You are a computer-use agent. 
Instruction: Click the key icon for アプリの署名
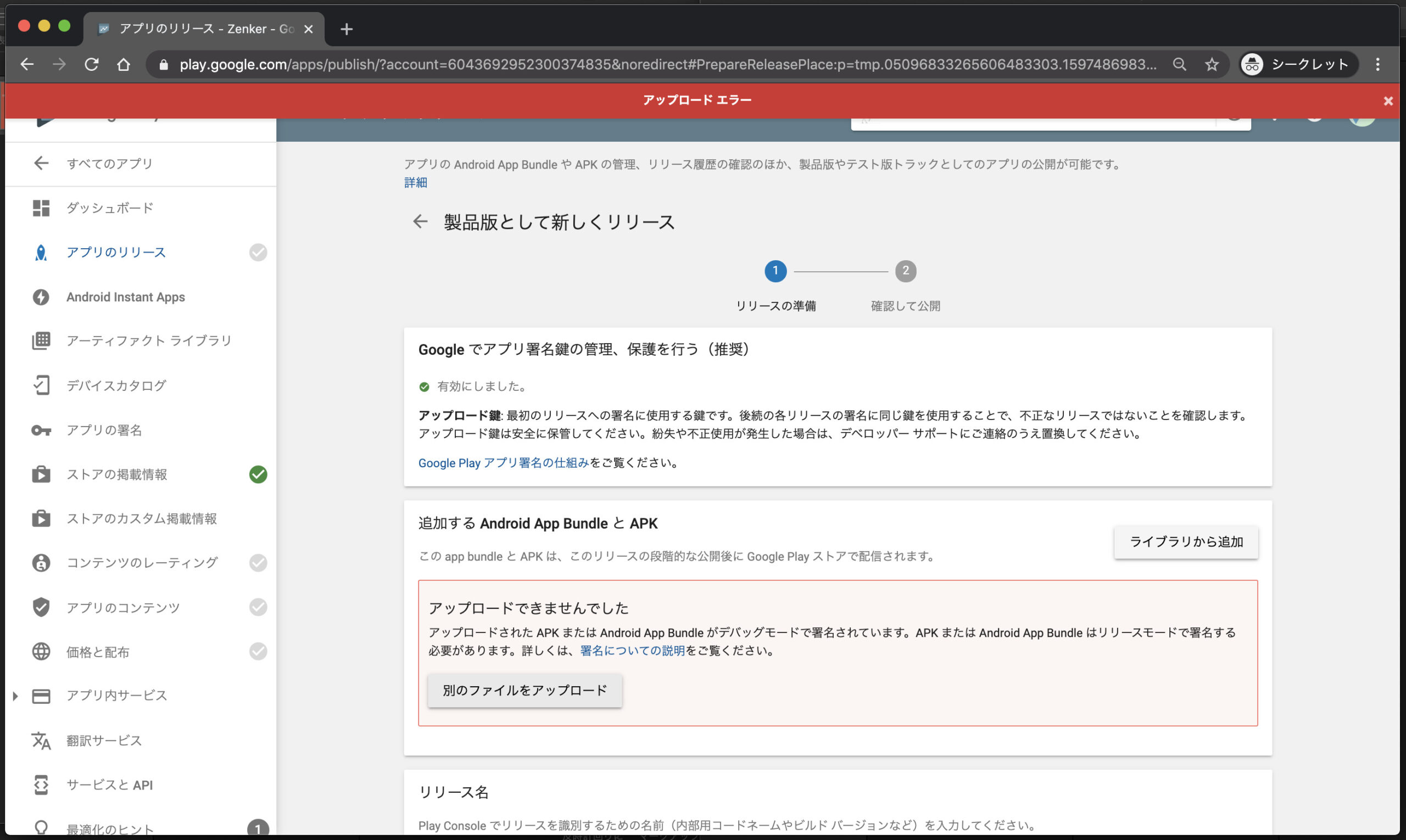(x=41, y=430)
